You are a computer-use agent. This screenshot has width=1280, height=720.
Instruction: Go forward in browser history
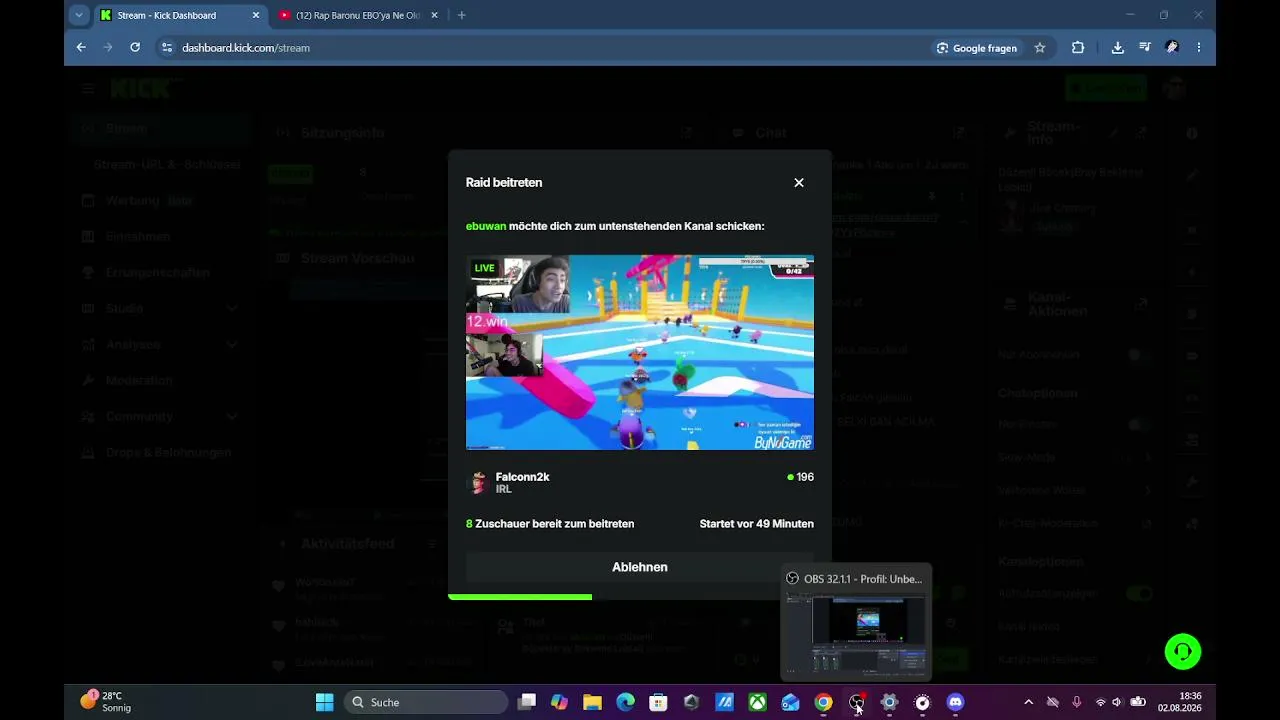pyautogui.click(x=108, y=47)
